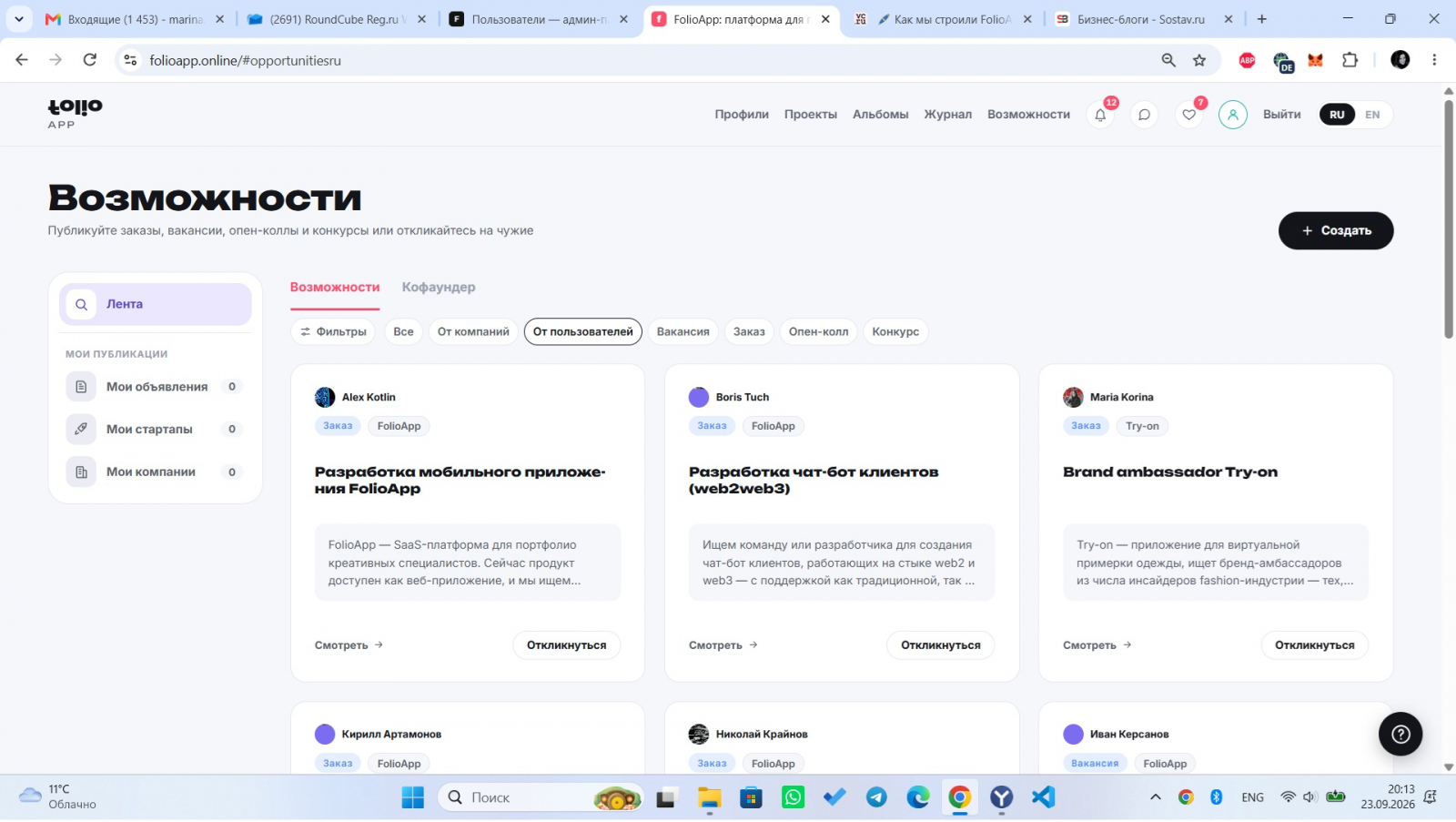
Task: Switch to the Кофаундер tab
Action: click(439, 288)
